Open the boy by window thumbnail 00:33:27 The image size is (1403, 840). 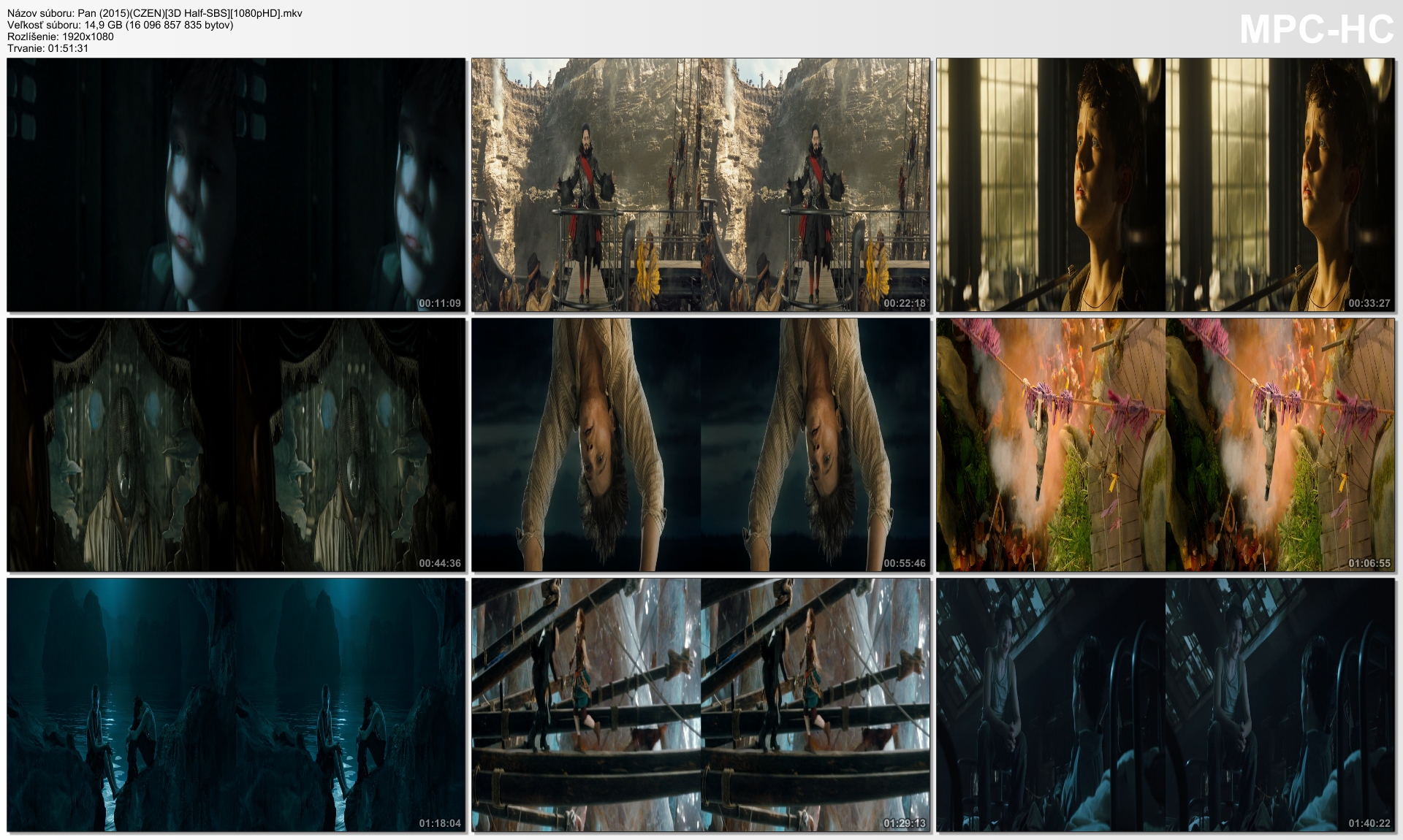[x=1166, y=185]
